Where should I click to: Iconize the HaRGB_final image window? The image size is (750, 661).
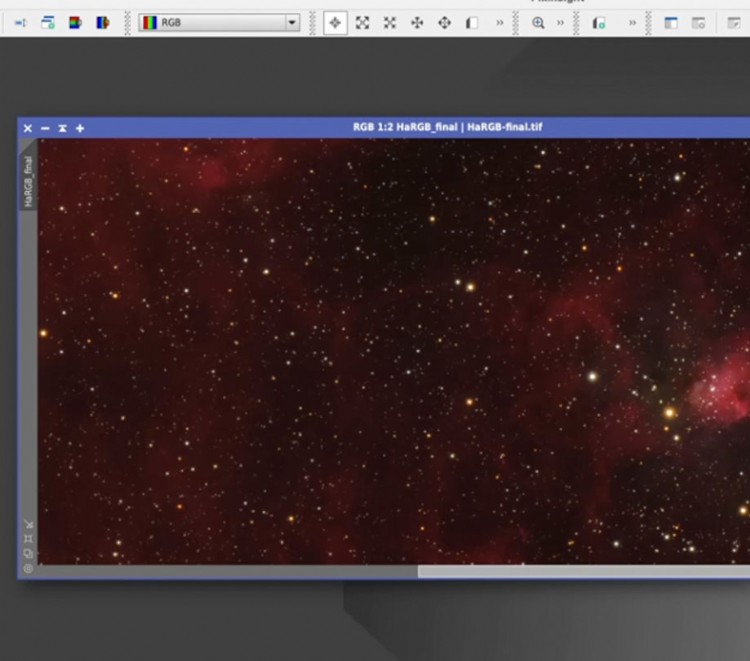click(x=45, y=128)
